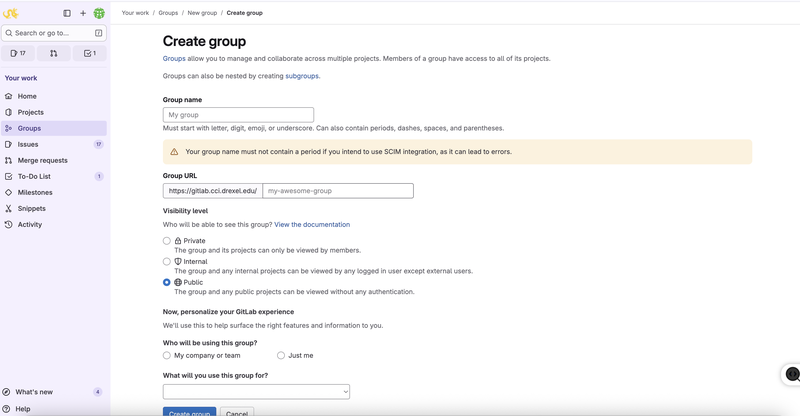Open the green user avatar menu

coord(99,13)
